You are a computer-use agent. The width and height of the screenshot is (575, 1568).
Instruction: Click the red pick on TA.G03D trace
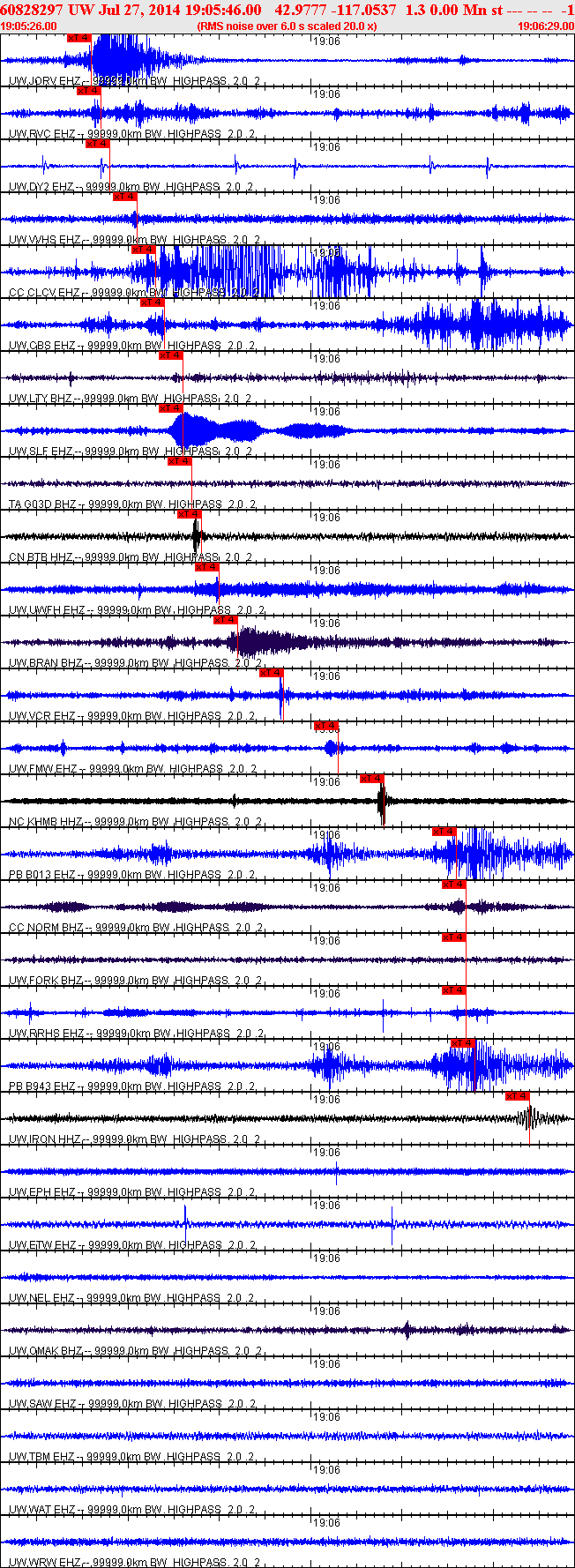pyautogui.click(x=180, y=461)
